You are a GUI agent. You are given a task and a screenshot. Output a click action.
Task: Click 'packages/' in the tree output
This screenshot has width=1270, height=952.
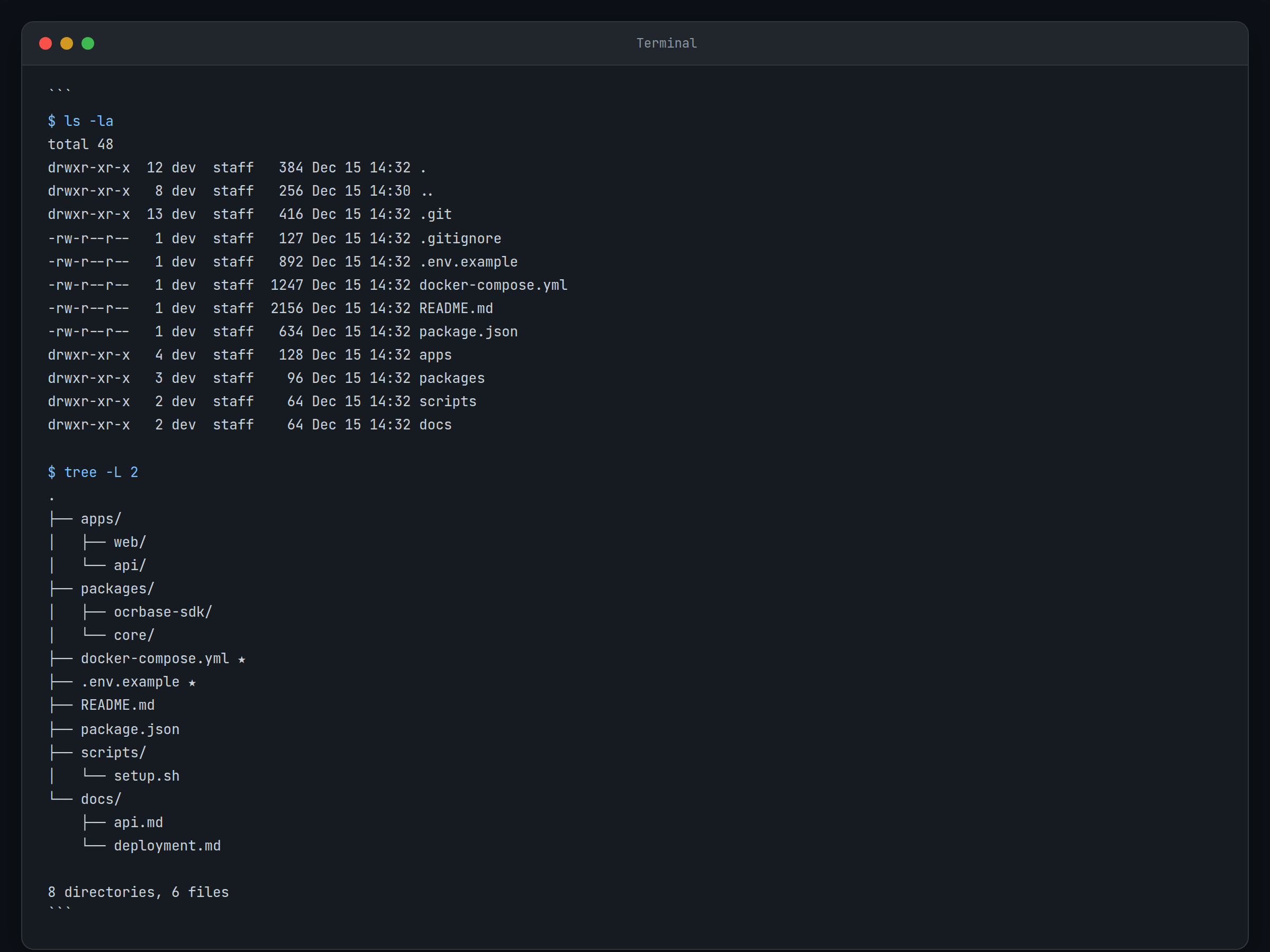pyautogui.click(x=117, y=589)
